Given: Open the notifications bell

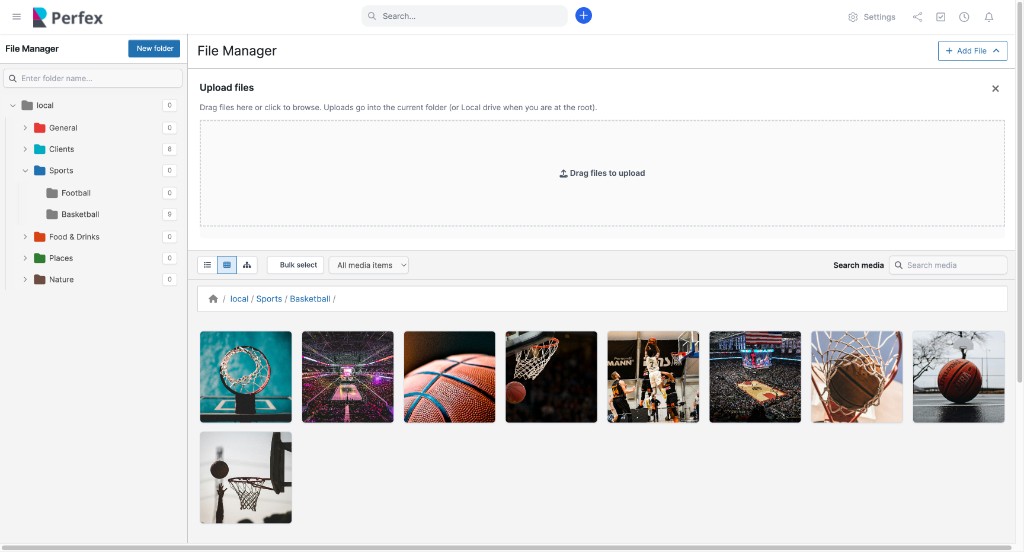Looking at the screenshot, I should point(988,17).
